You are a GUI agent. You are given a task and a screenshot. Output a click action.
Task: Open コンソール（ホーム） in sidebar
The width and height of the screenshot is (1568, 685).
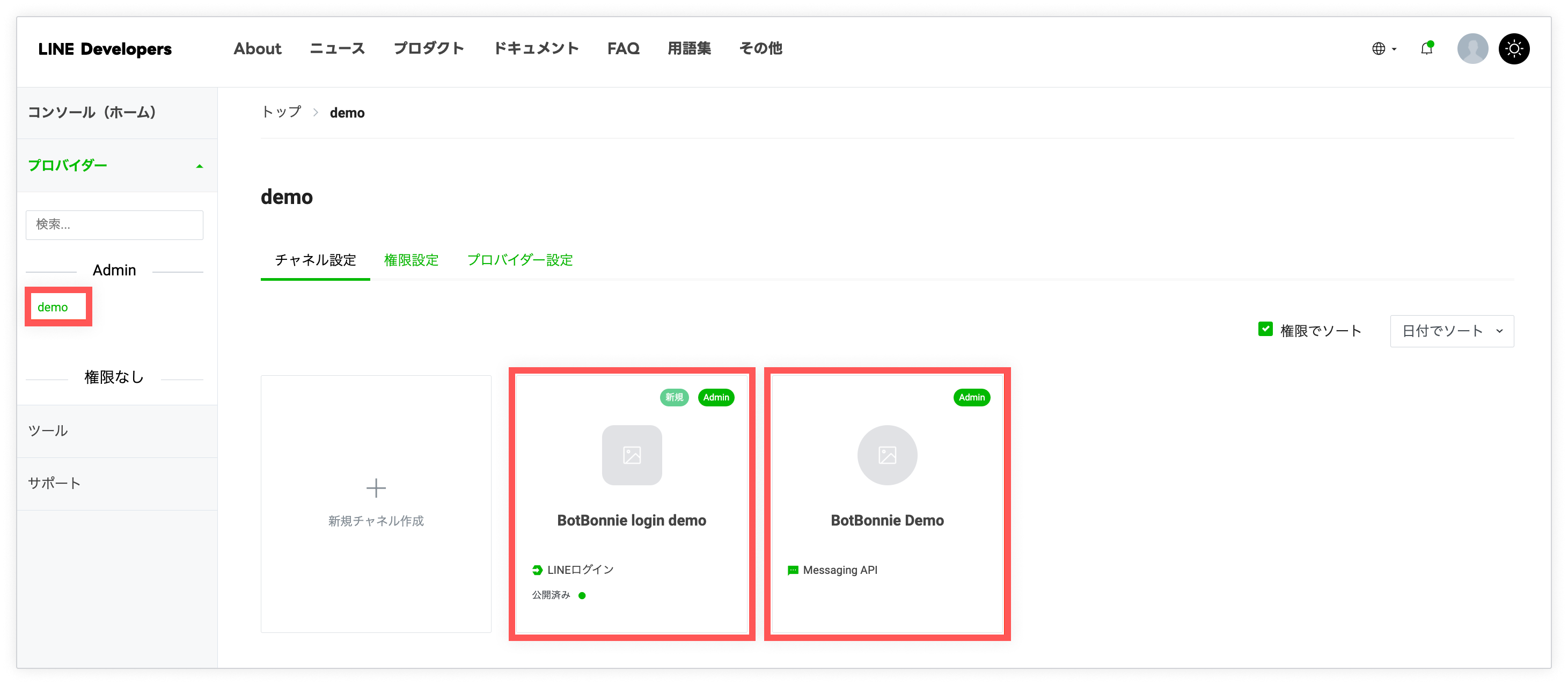[x=117, y=113]
